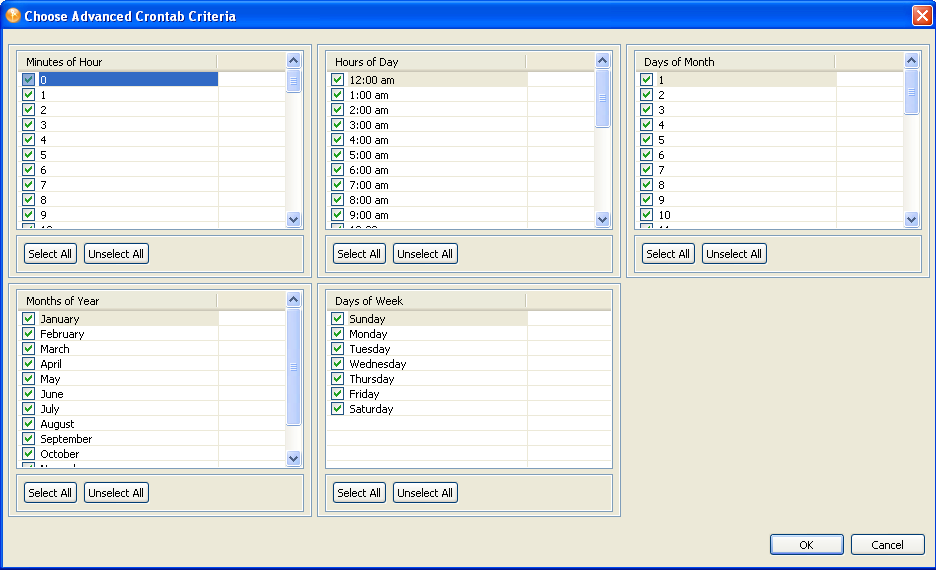936x570 pixels.
Task: Uncheck day 1 of month checkbox
Action: [x=646, y=79]
